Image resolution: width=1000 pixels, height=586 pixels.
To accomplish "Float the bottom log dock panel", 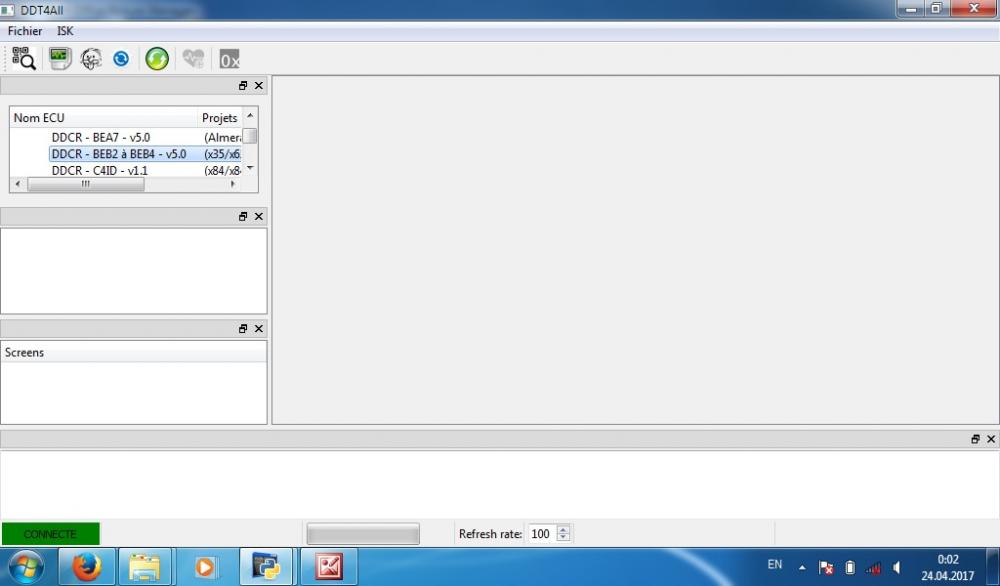I will pyautogui.click(x=974, y=439).
